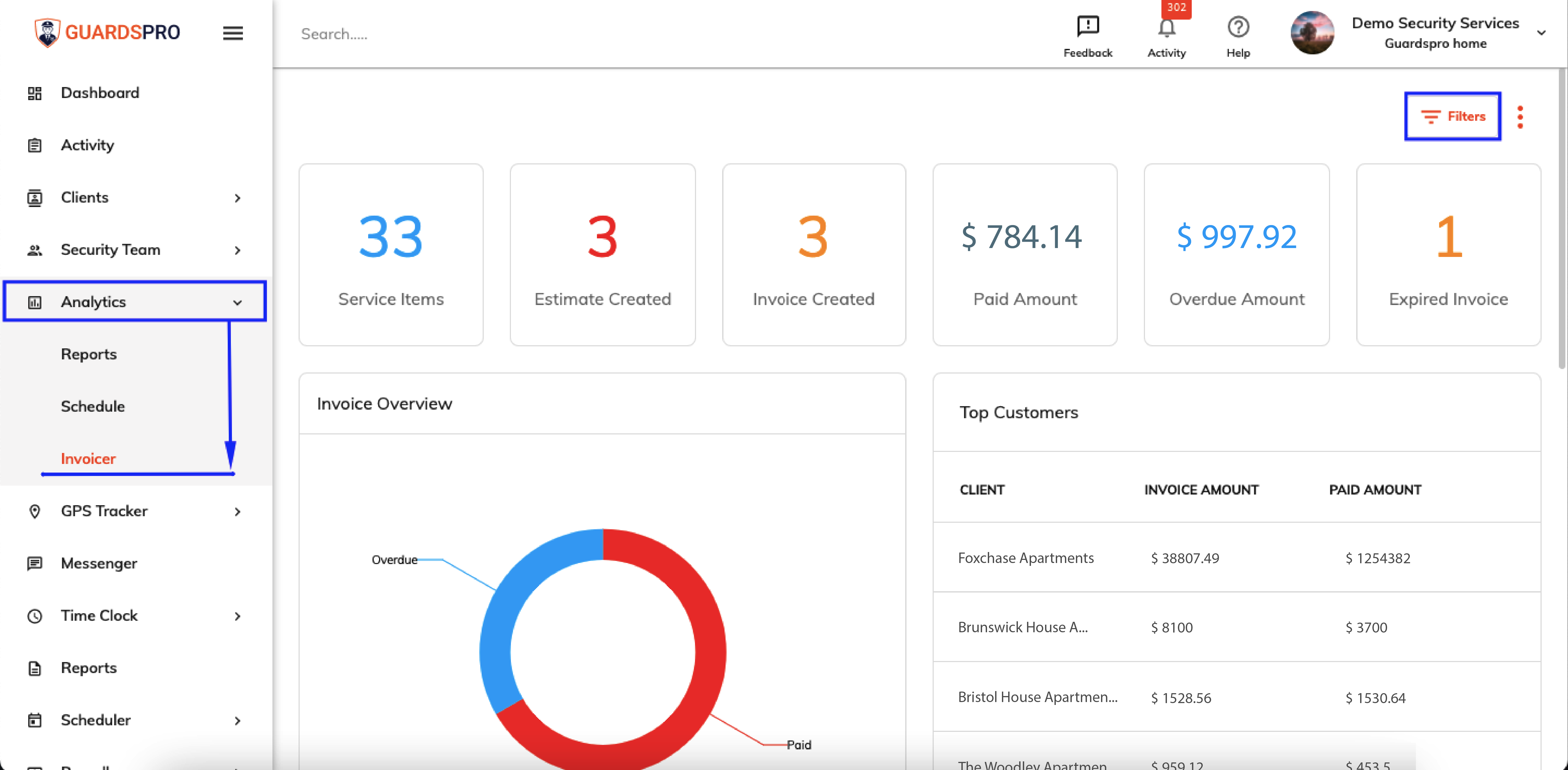The image size is (1568, 770).
Task: Click the Analytics chart icon
Action: tap(35, 302)
